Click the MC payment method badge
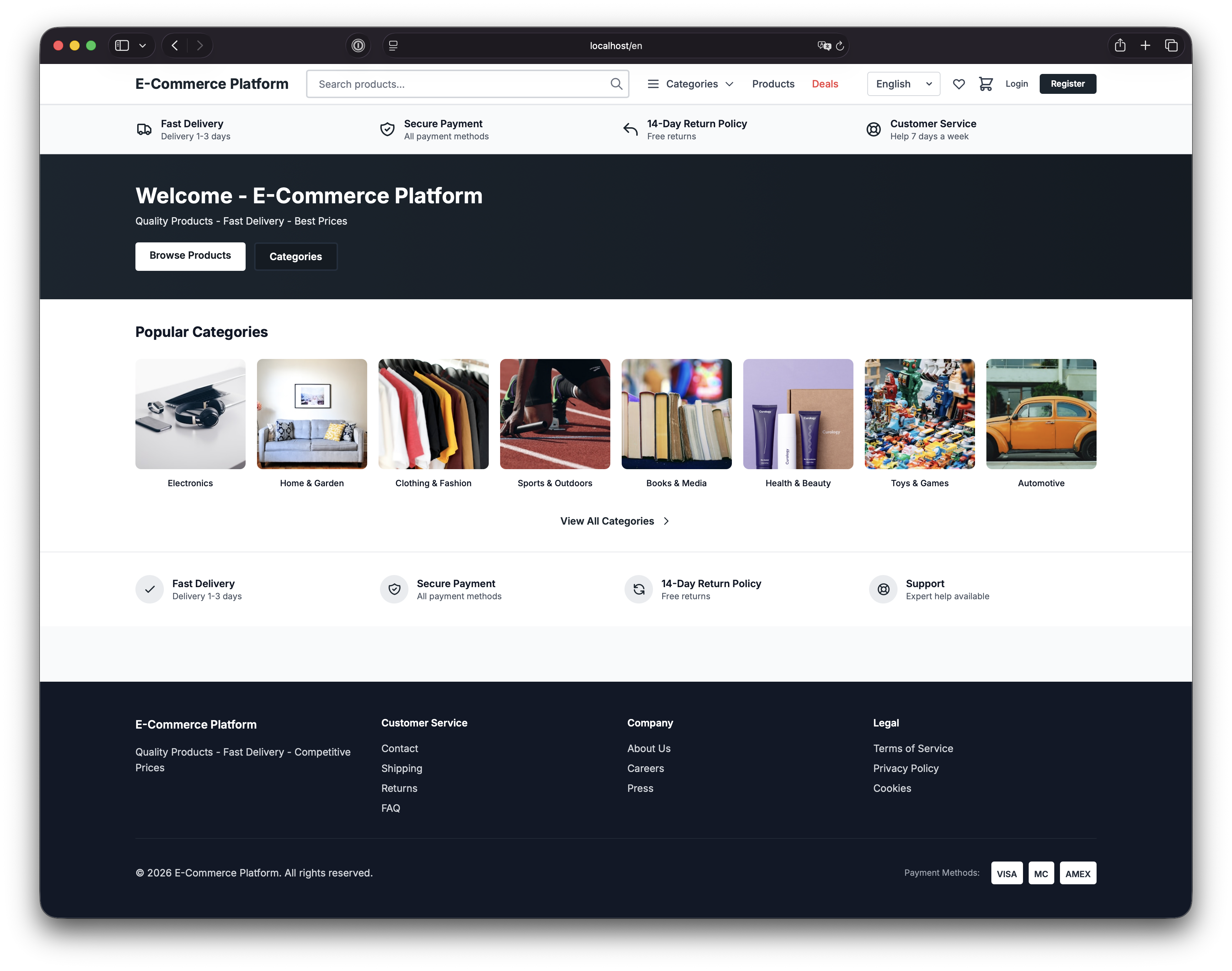The height and width of the screenshot is (971, 1232). pos(1041,873)
